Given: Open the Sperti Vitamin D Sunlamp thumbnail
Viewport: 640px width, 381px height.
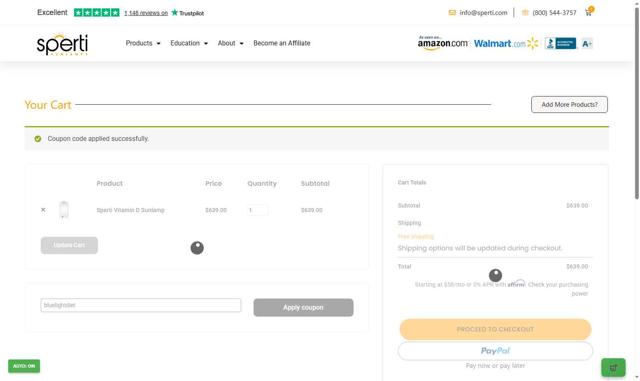Looking at the screenshot, I should [x=64, y=209].
